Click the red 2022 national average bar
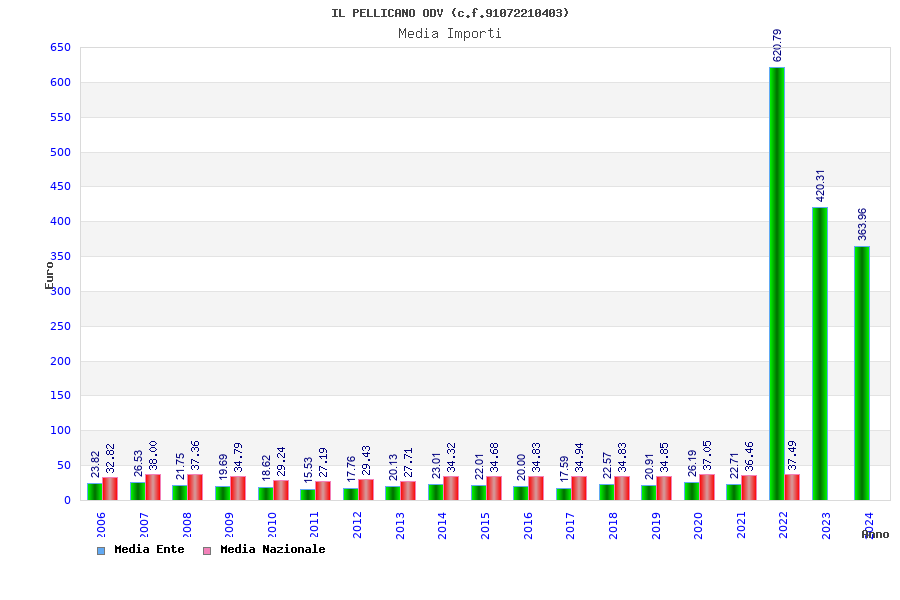The width and height of the screenshot is (900, 600). click(792, 487)
